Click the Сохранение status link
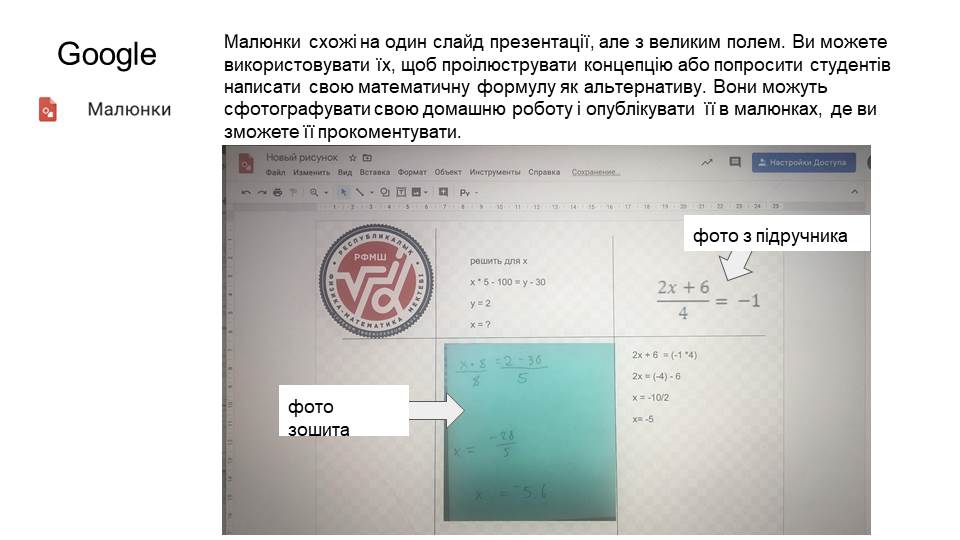 [x=595, y=172]
